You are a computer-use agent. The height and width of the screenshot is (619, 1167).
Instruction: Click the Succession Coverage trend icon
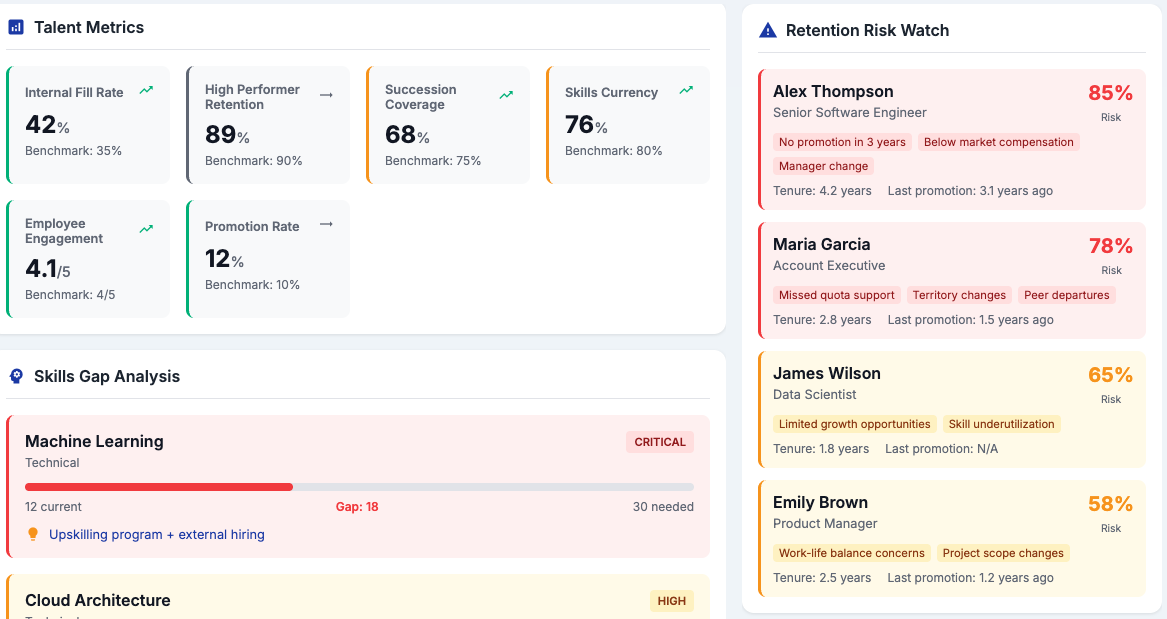(506, 95)
